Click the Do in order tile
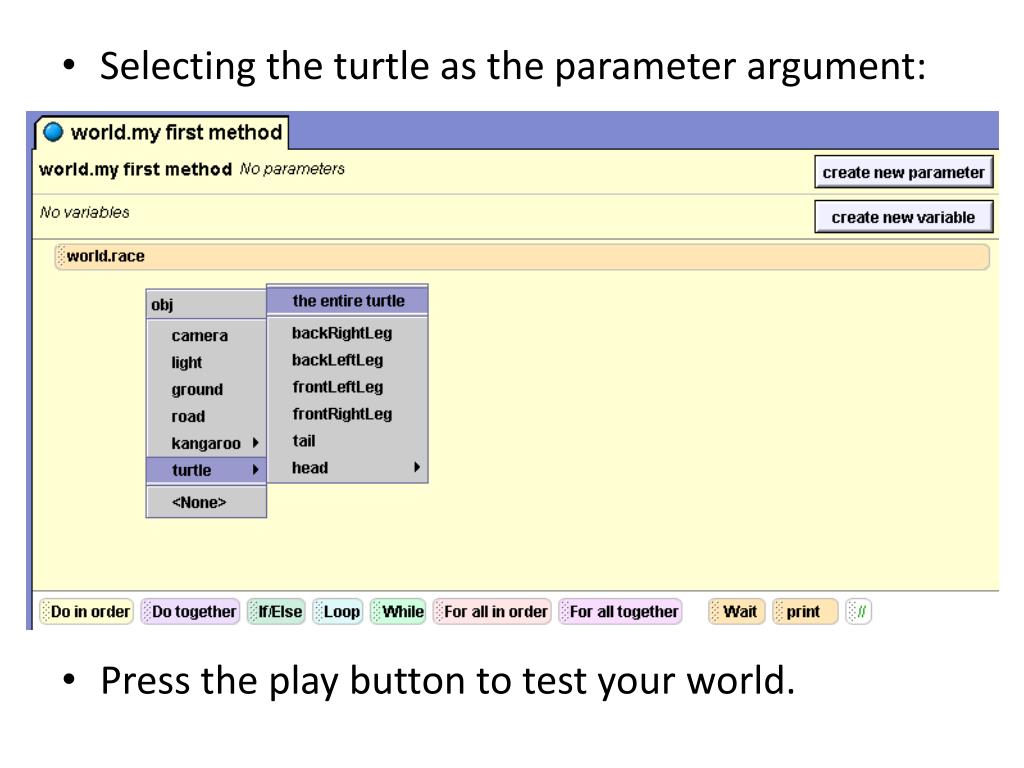Viewport: 1024px width, 768px height. point(87,612)
